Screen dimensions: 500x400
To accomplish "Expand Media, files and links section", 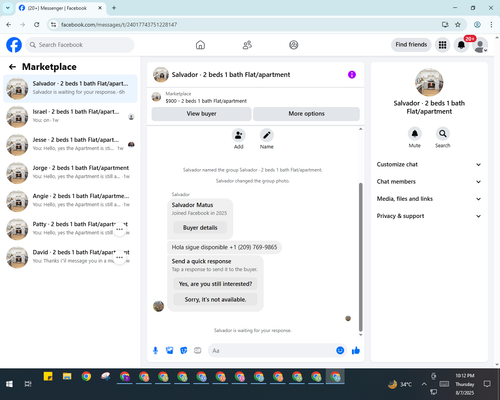I will point(429,199).
